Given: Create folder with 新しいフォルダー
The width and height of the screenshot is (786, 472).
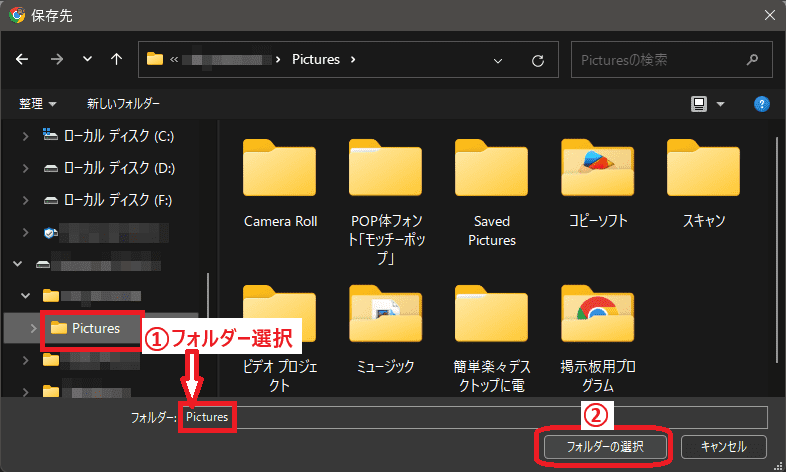Looking at the screenshot, I should point(123,104).
